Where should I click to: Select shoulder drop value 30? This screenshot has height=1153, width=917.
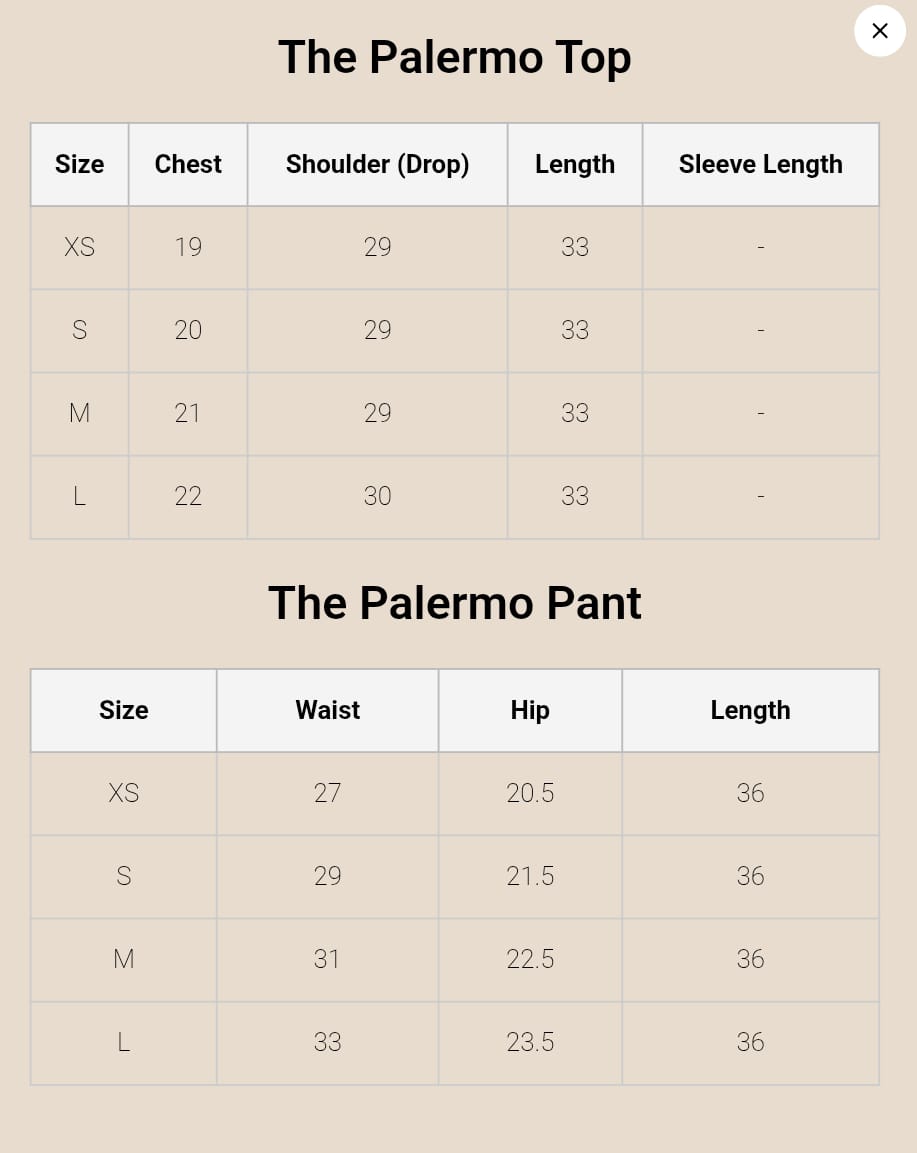click(377, 497)
